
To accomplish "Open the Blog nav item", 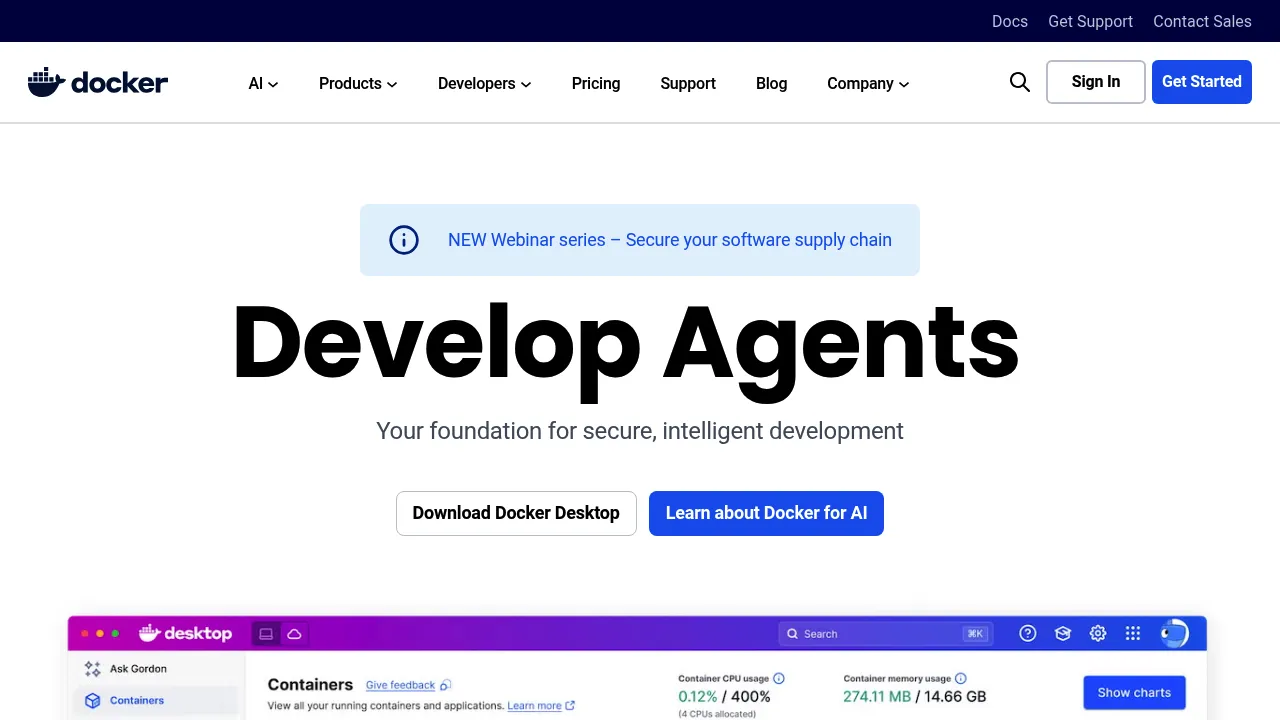I will (771, 84).
